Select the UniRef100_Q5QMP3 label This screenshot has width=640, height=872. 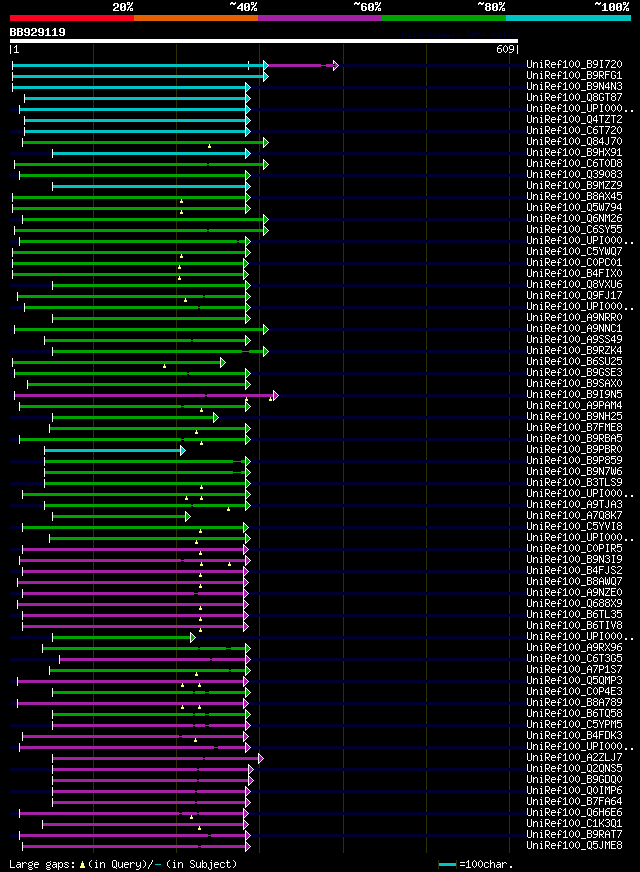tap(574, 681)
